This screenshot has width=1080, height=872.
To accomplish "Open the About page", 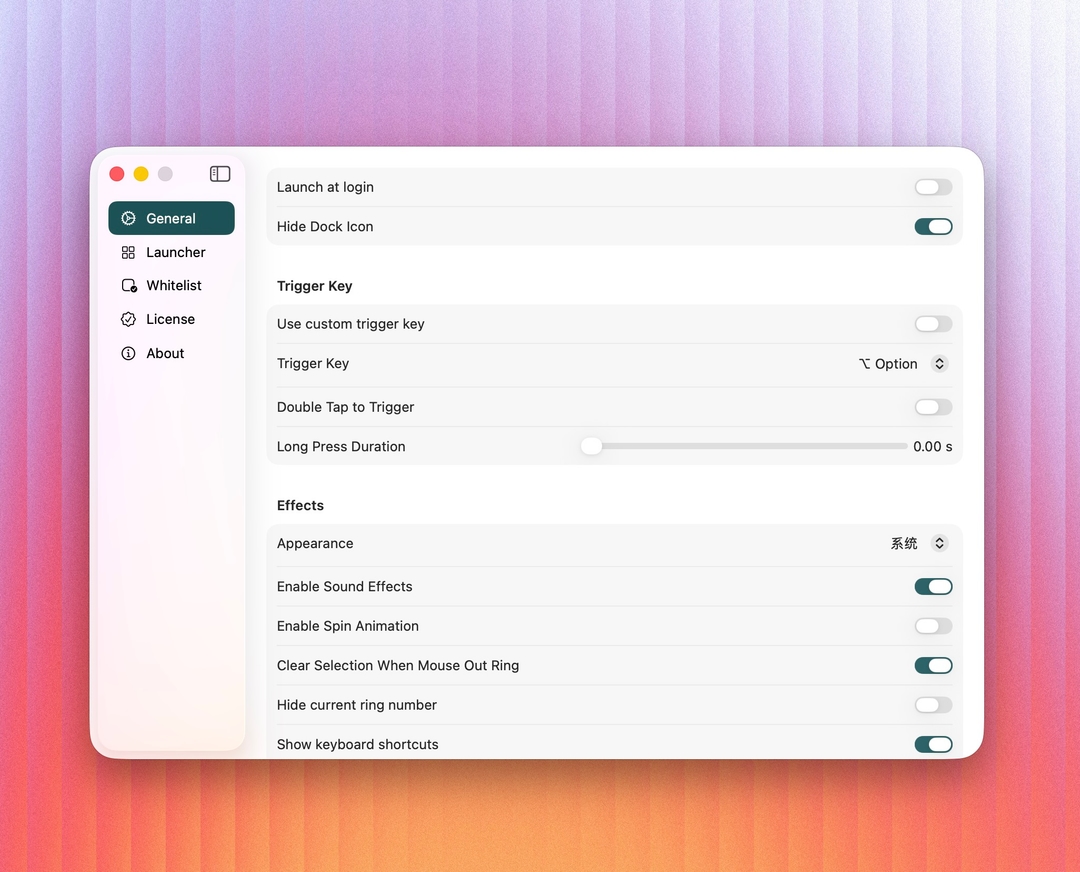I will point(164,353).
